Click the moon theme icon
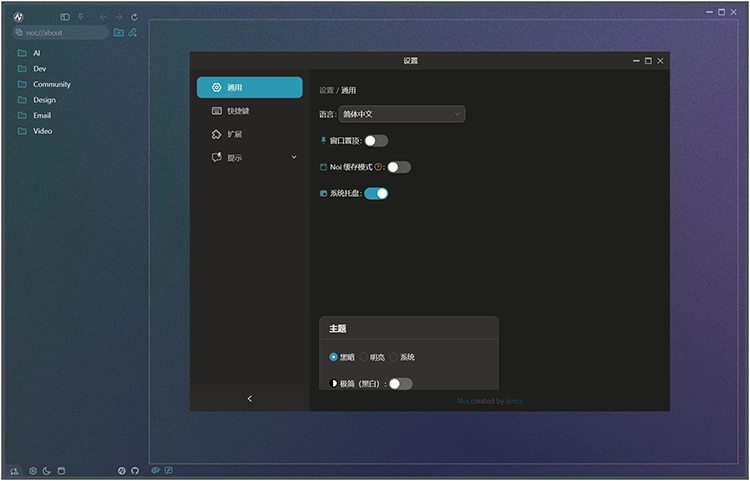Screen dimensions: 750x481 click(x=46, y=470)
